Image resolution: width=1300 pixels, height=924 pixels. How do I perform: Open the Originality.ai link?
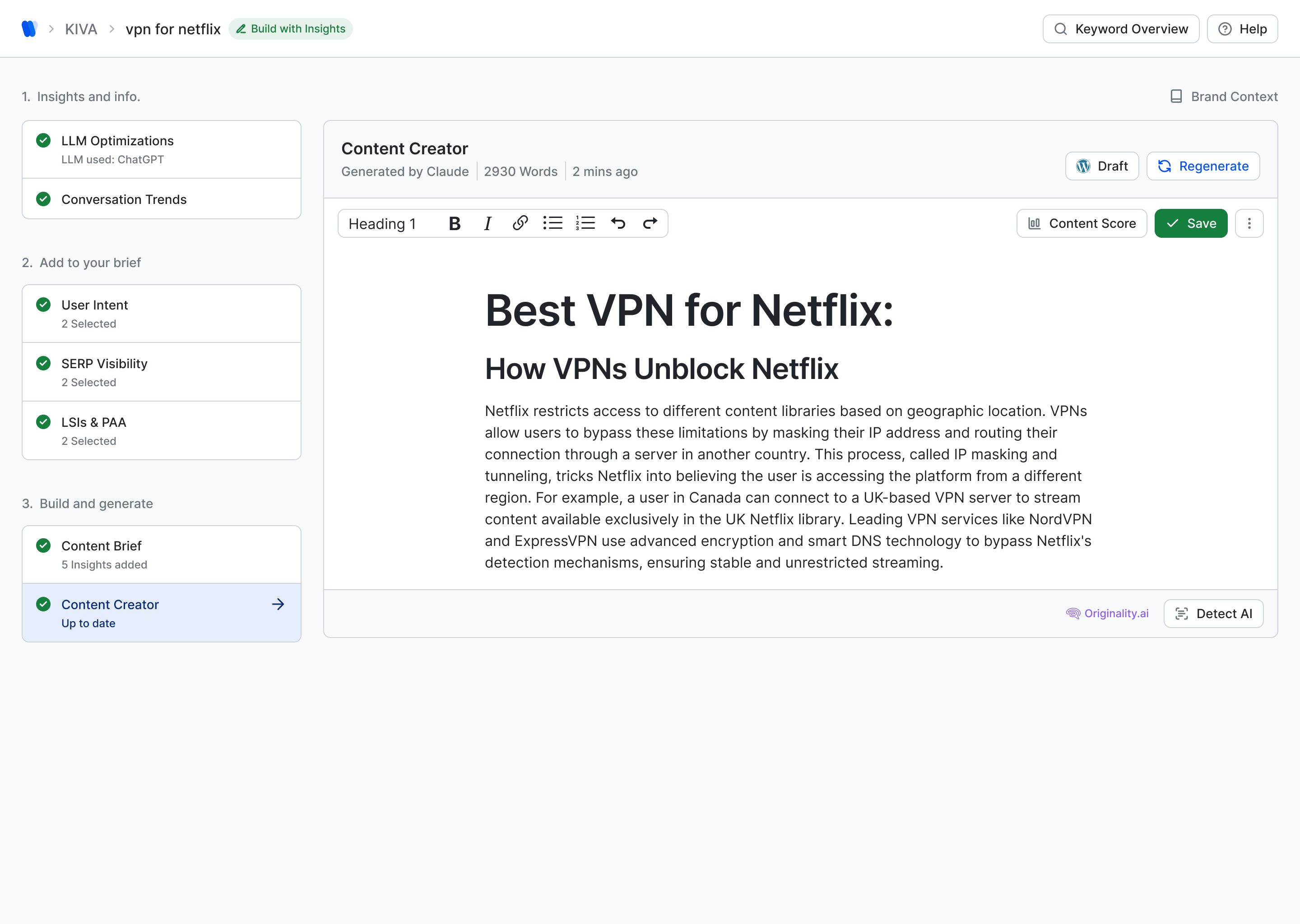tap(1107, 613)
